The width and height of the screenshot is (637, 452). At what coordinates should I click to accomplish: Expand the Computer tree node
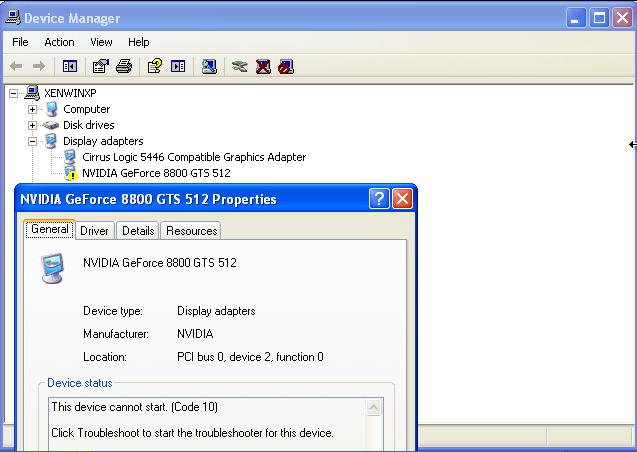point(32,109)
